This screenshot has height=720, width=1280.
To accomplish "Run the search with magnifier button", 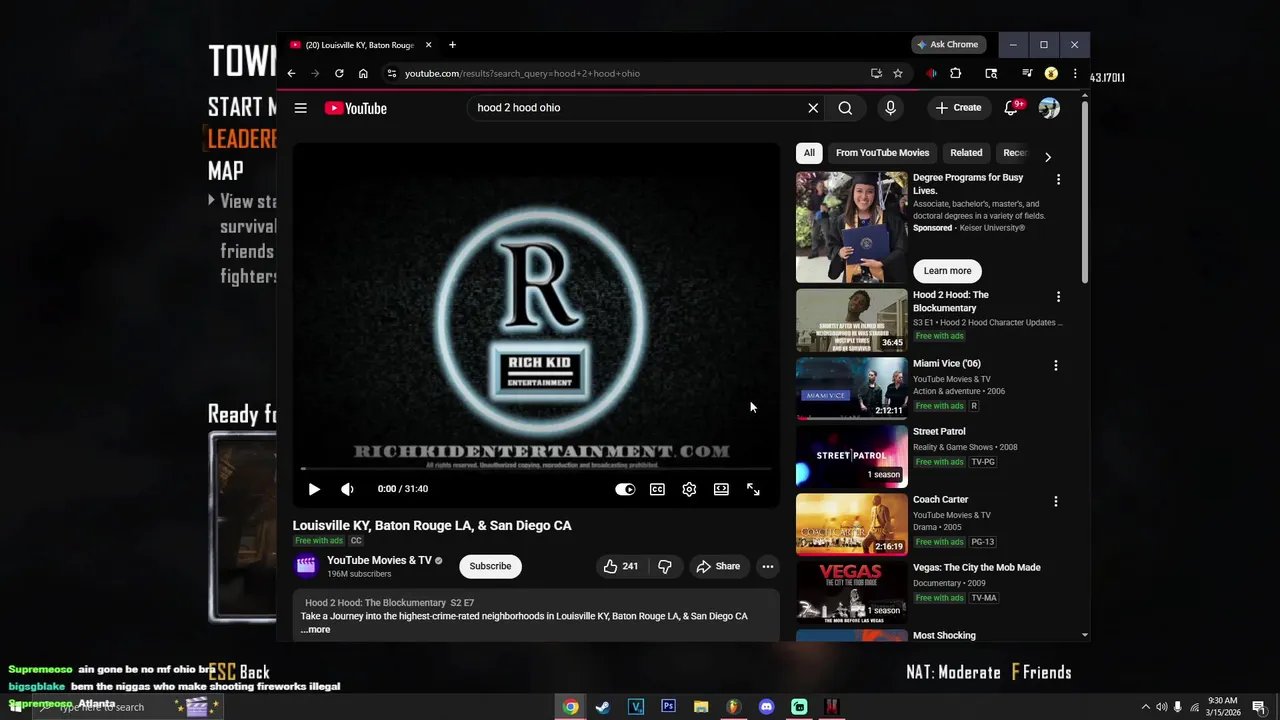I will pos(845,108).
